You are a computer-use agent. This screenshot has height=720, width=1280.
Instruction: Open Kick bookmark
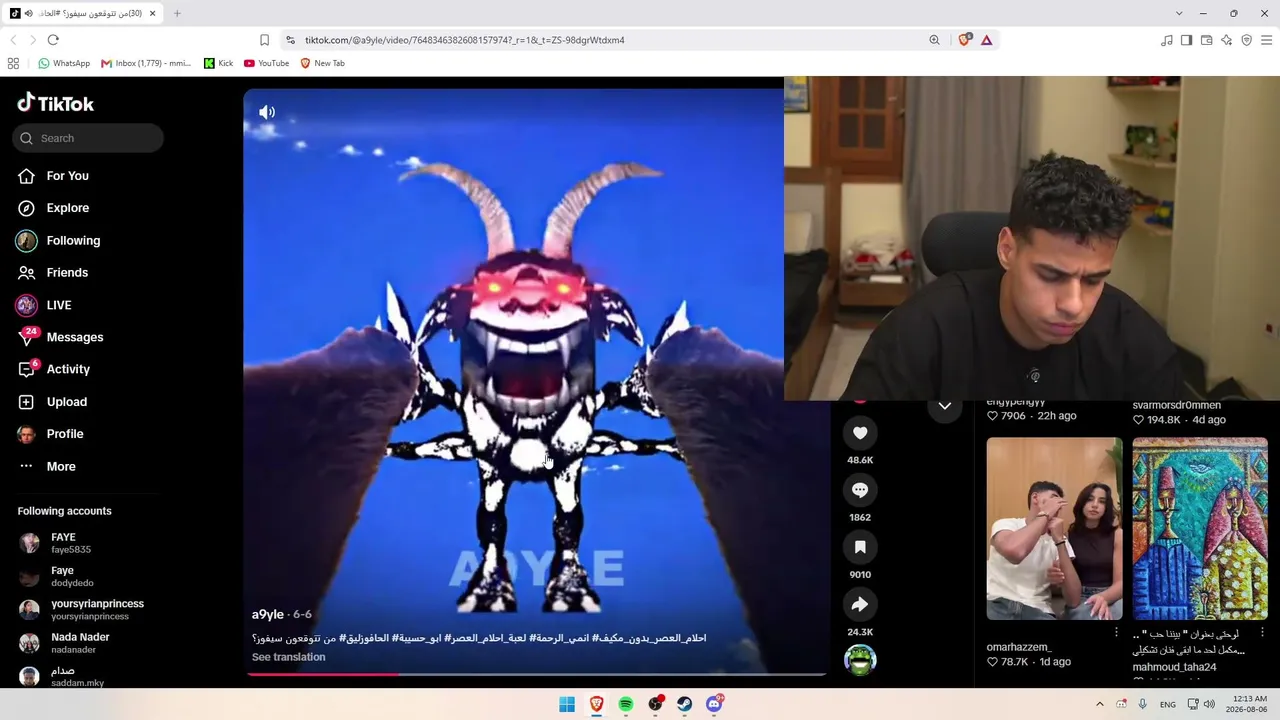click(218, 63)
